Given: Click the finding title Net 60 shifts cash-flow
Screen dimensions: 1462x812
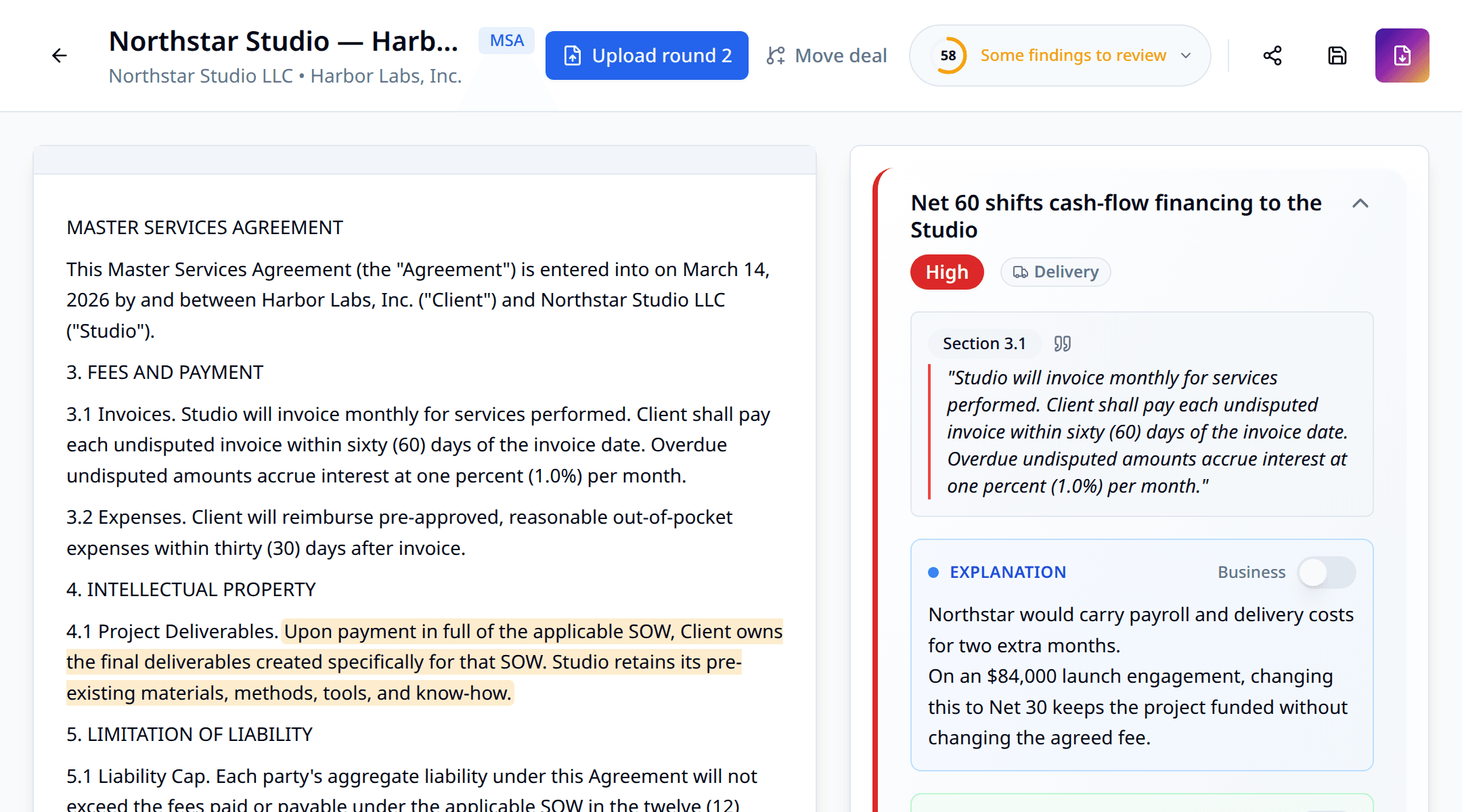Looking at the screenshot, I should [x=1115, y=217].
